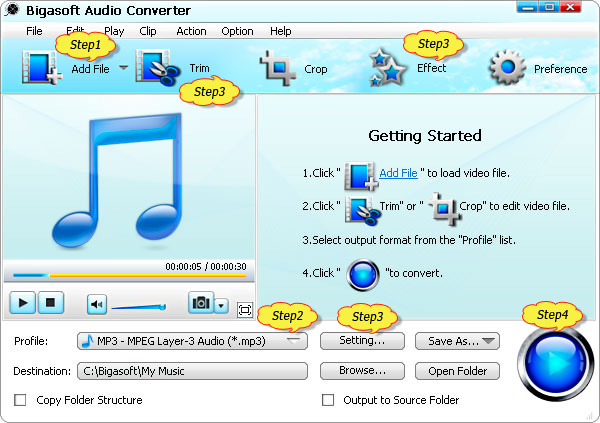Click the music note preview thumbnail

coord(117,180)
